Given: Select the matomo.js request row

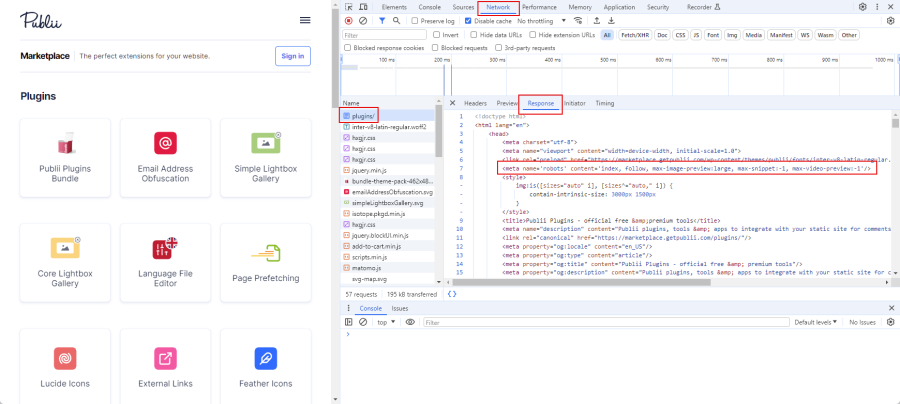Looking at the screenshot, I should point(389,268).
